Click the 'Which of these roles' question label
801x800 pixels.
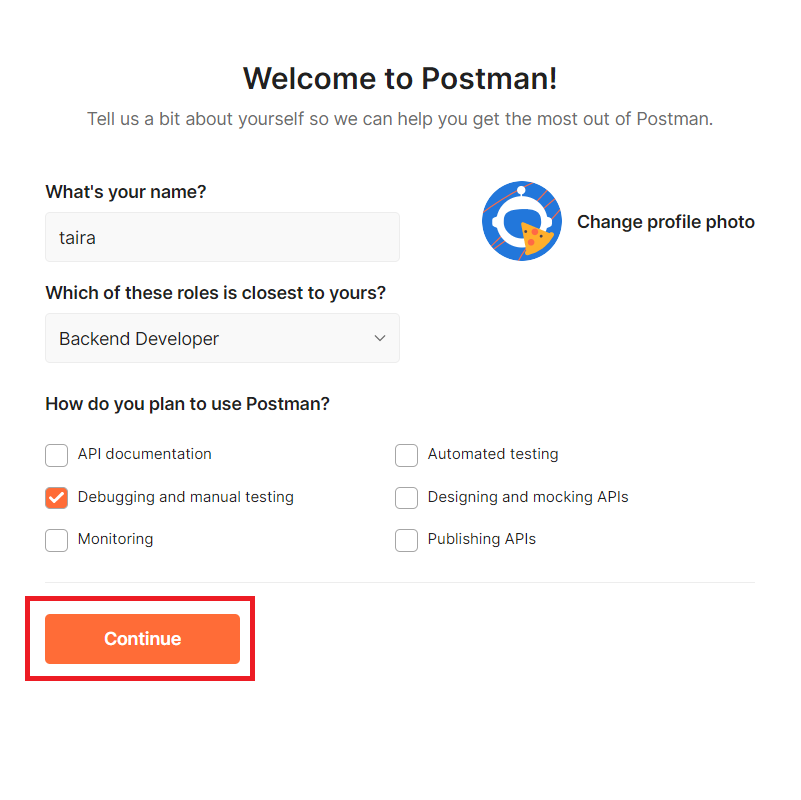click(x=216, y=293)
